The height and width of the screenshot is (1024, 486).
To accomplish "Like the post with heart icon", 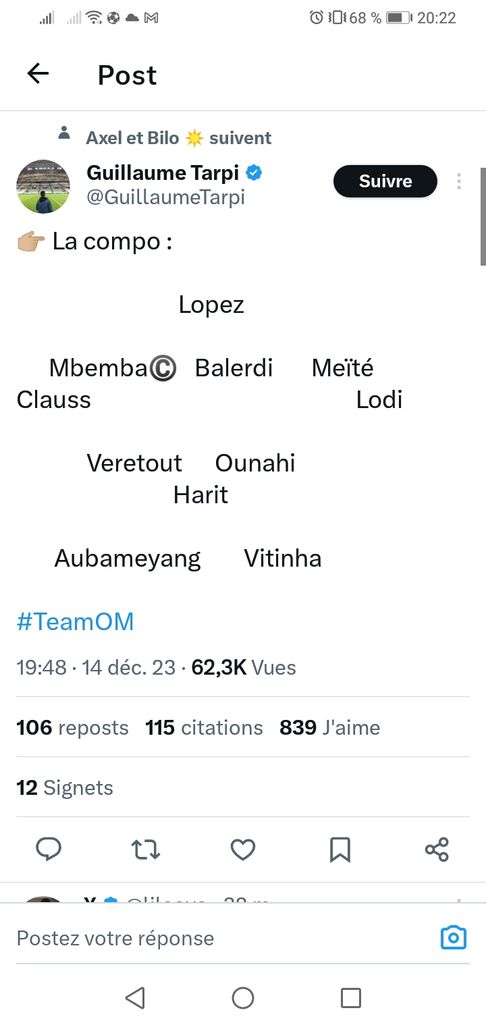I will click(243, 850).
